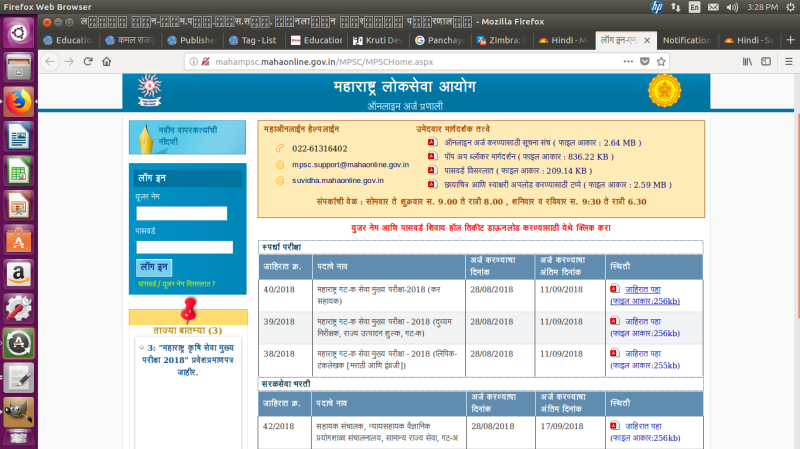Open the keyboard language En indicator

694,7
